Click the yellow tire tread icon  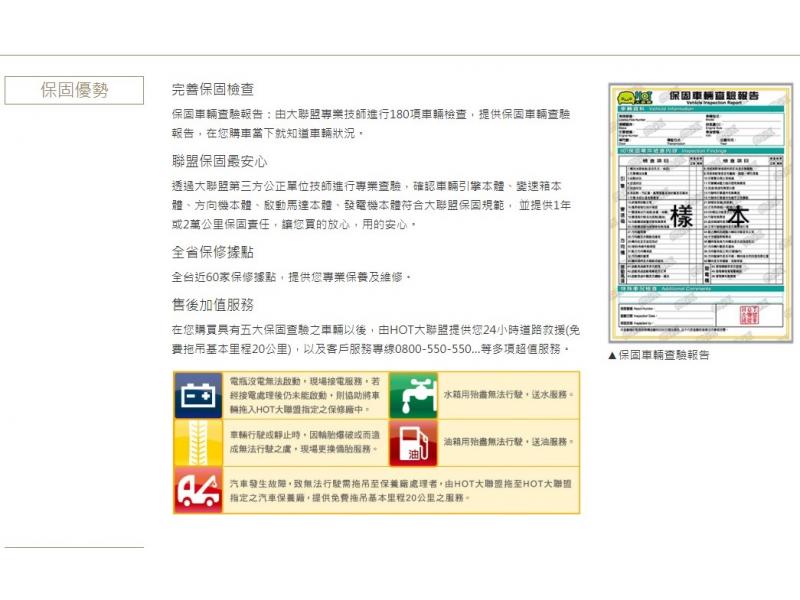199,442
